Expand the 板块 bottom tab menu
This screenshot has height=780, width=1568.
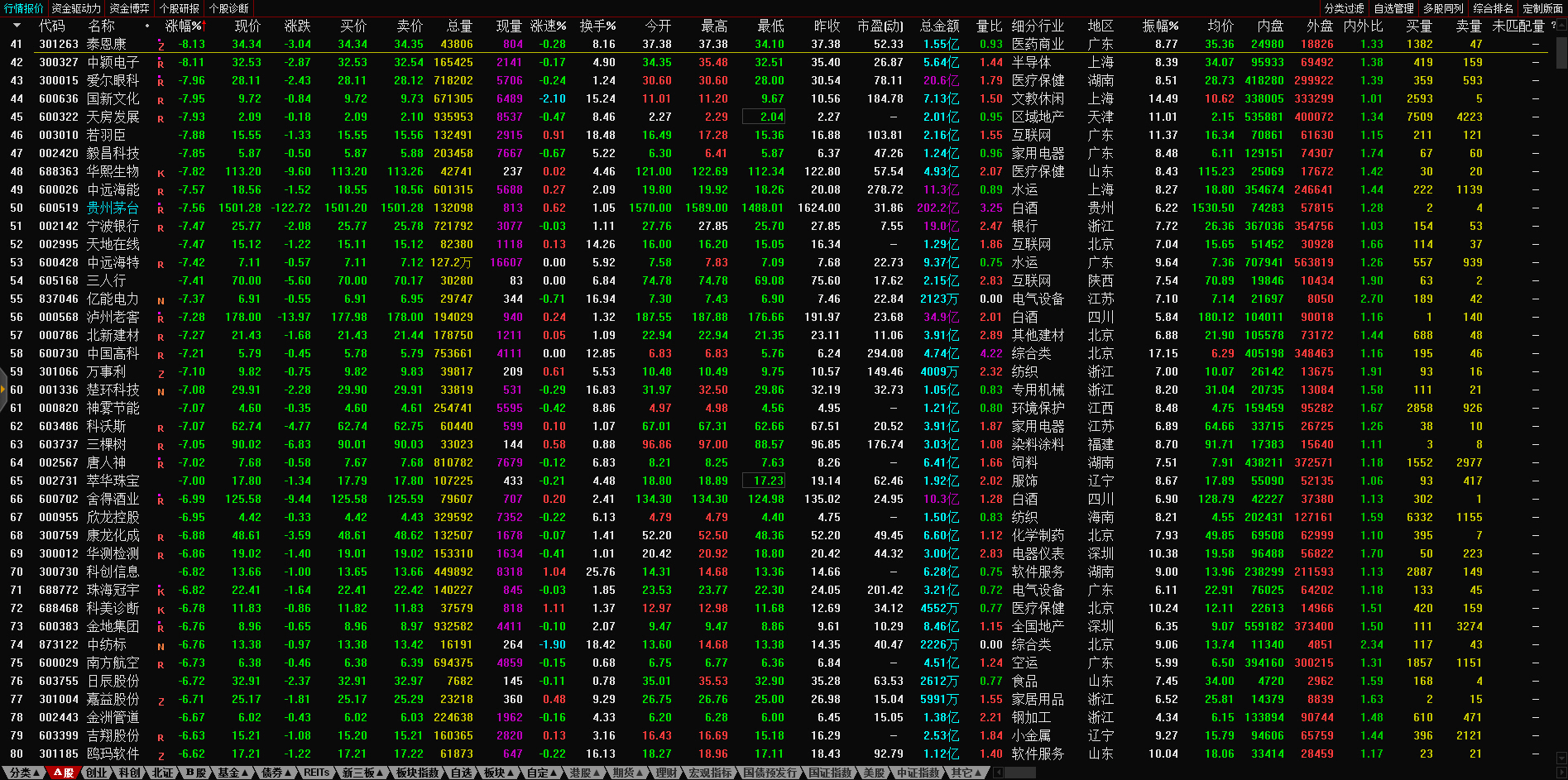tap(499, 773)
